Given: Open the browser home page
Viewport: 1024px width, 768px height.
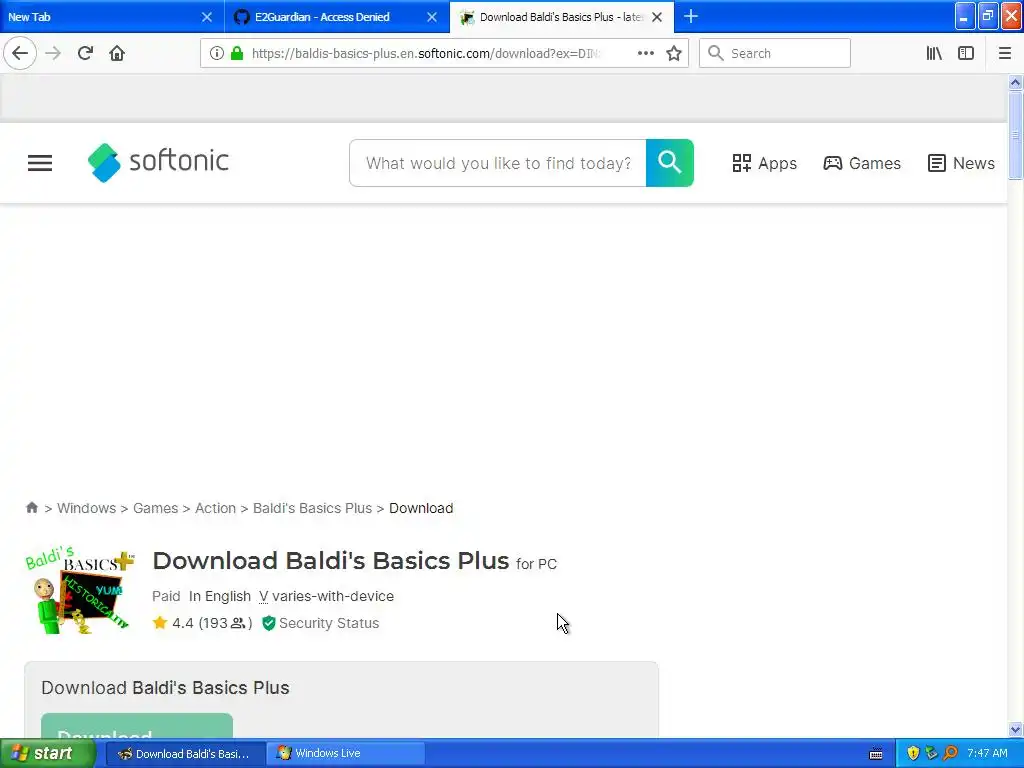Looking at the screenshot, I should point(117,53).
